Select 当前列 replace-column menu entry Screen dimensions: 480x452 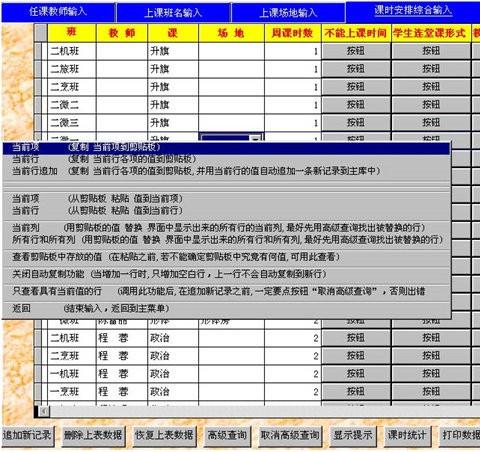pos(226,228)
